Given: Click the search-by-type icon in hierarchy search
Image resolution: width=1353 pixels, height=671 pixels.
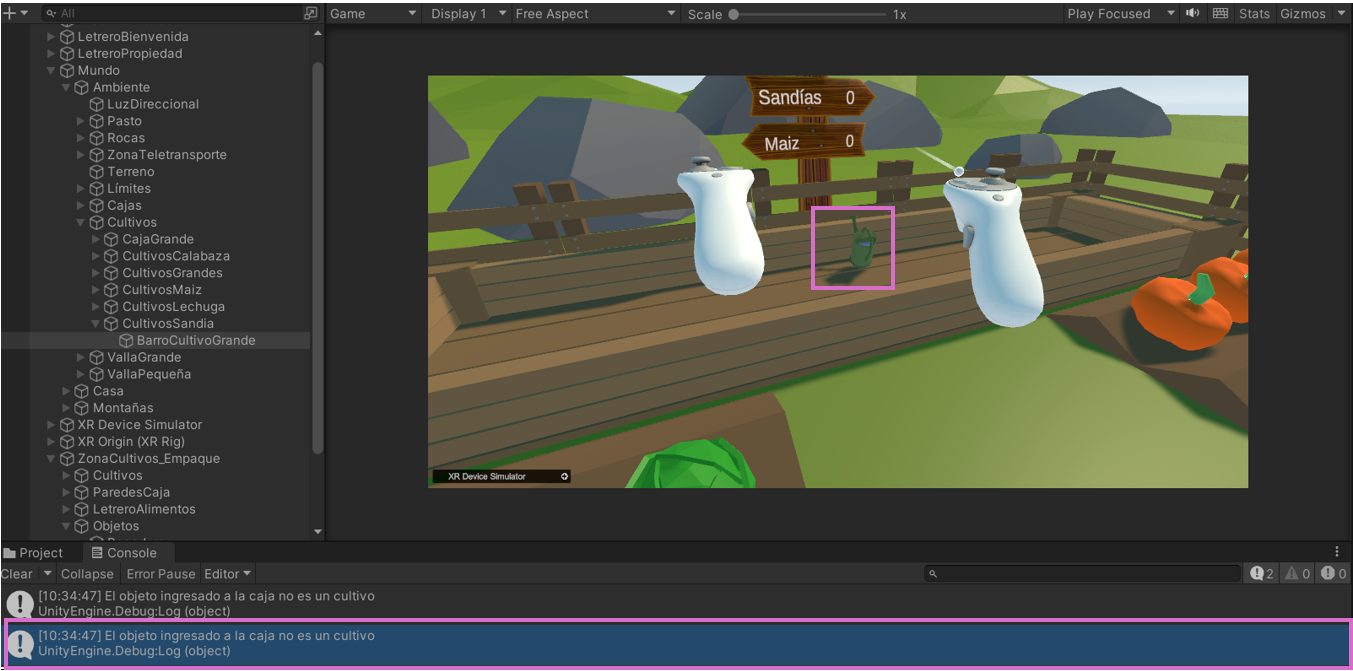Looking at the screenshot, I should click(x=310, y=14).
